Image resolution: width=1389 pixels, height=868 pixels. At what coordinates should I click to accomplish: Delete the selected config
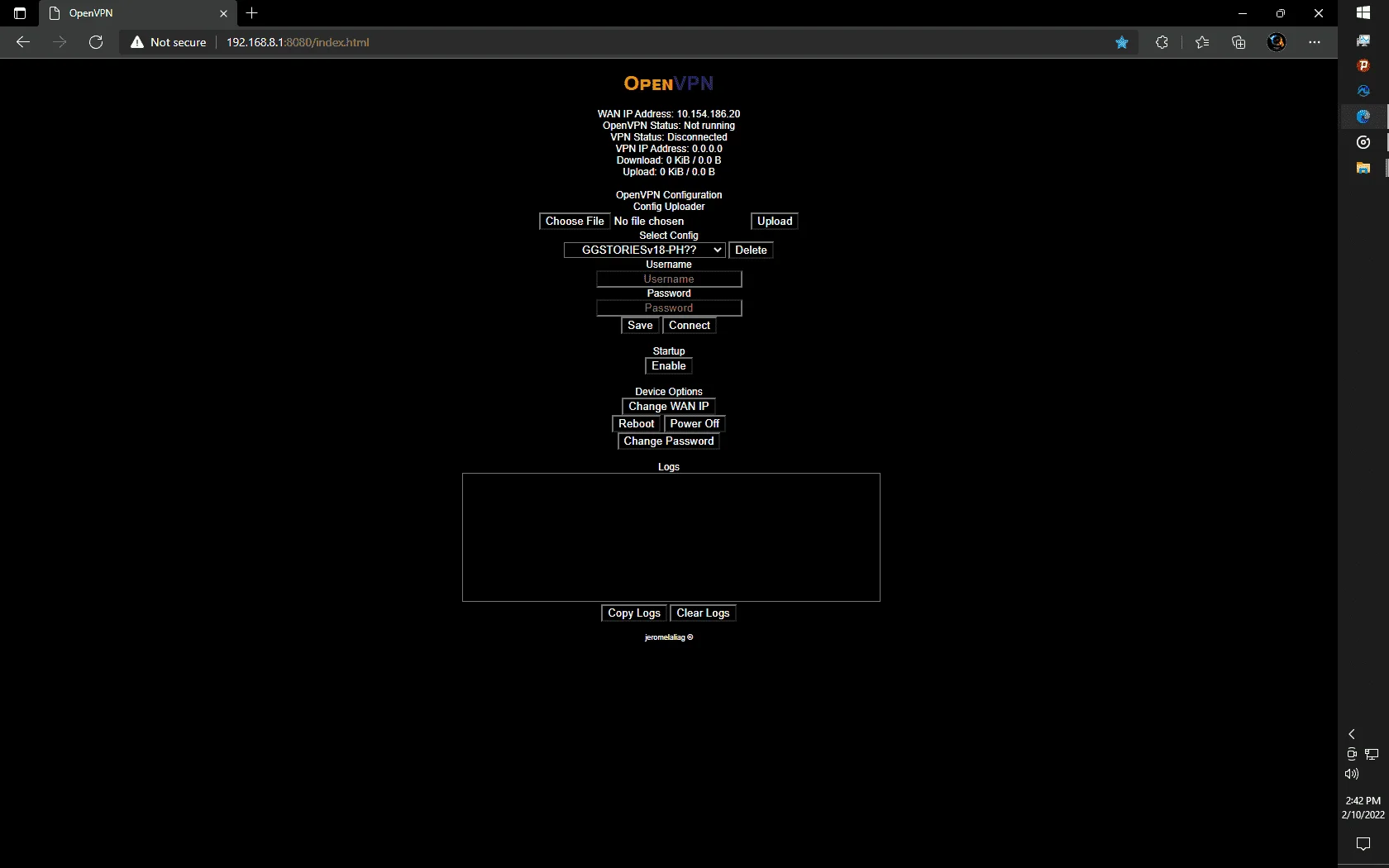(751, 250)
